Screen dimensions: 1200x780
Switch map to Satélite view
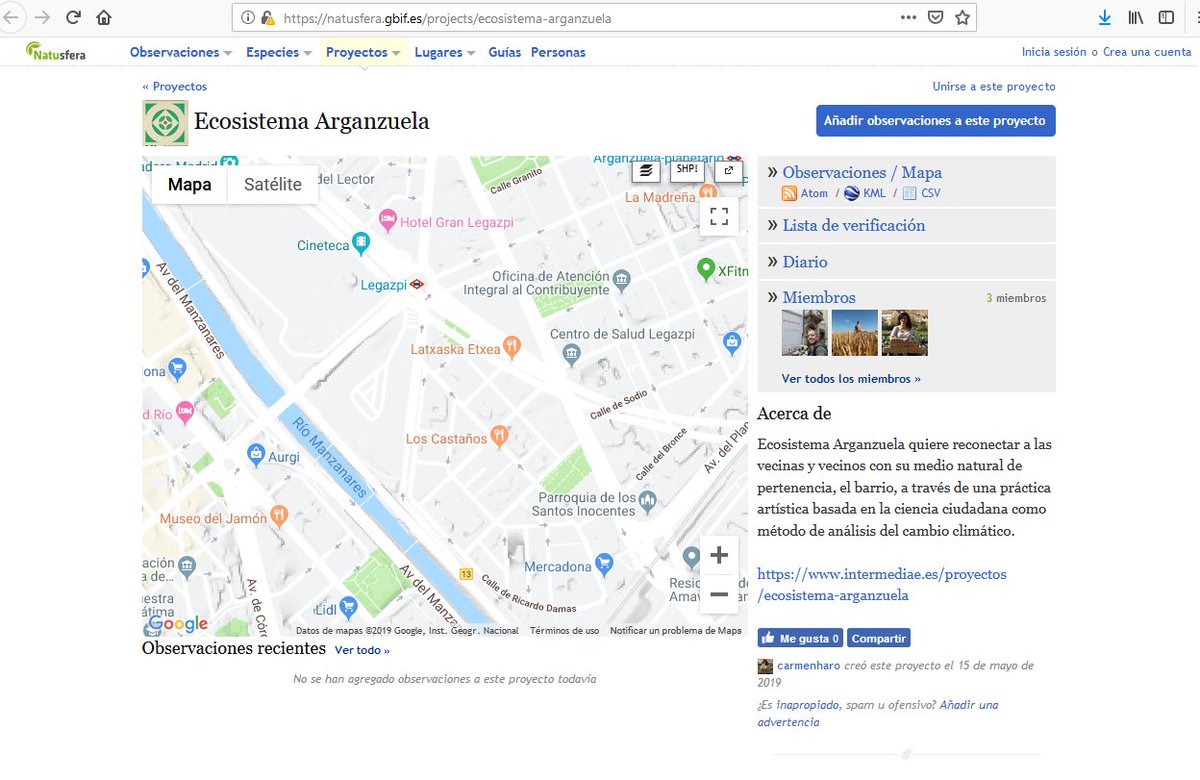point(272,185)
